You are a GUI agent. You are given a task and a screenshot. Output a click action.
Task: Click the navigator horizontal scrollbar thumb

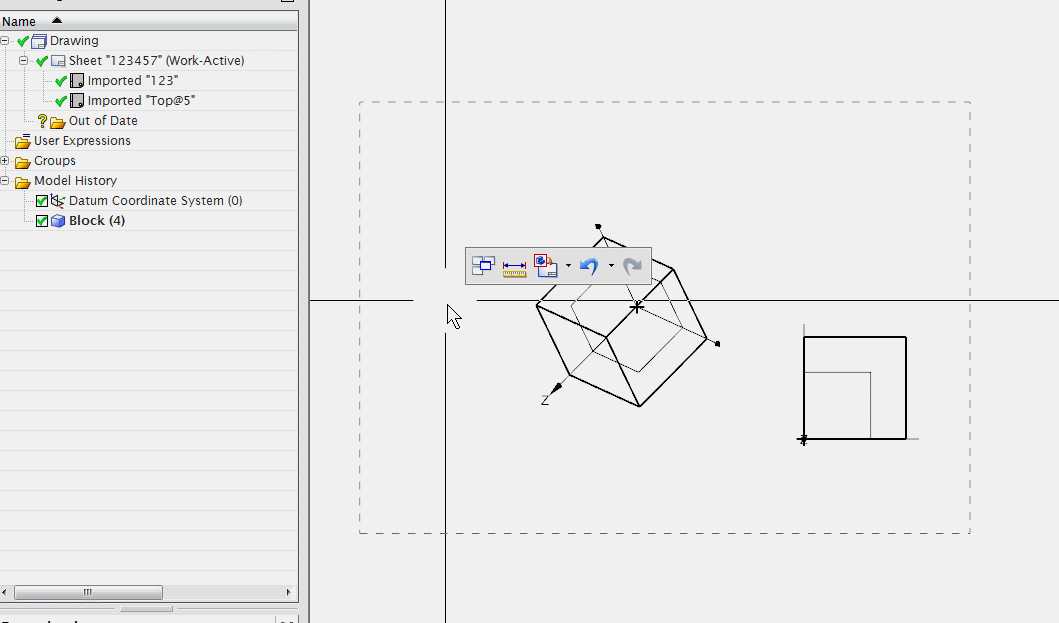tap(88, 593)
